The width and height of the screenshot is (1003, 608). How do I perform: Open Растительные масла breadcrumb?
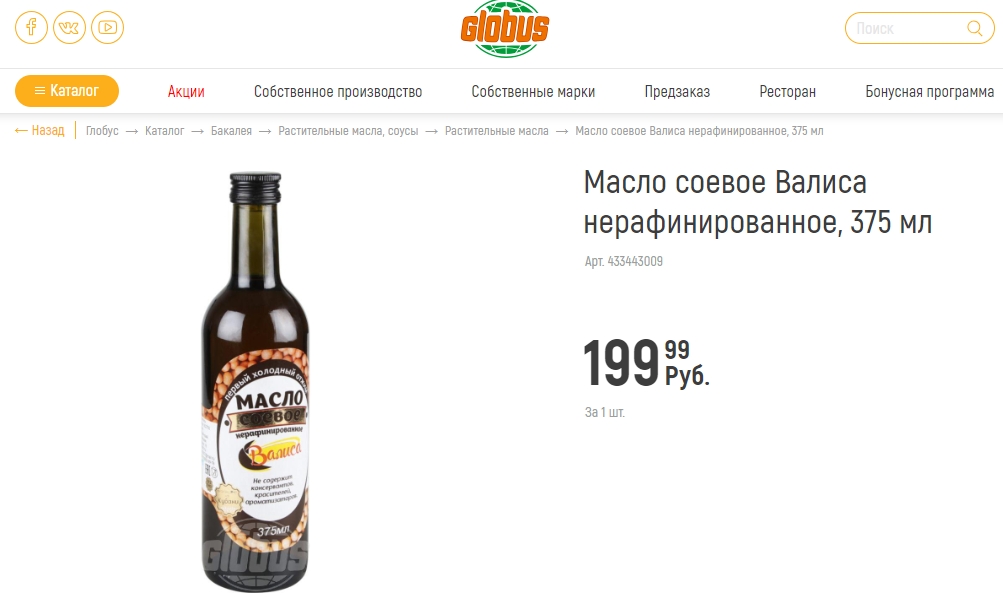click(497, 131)
